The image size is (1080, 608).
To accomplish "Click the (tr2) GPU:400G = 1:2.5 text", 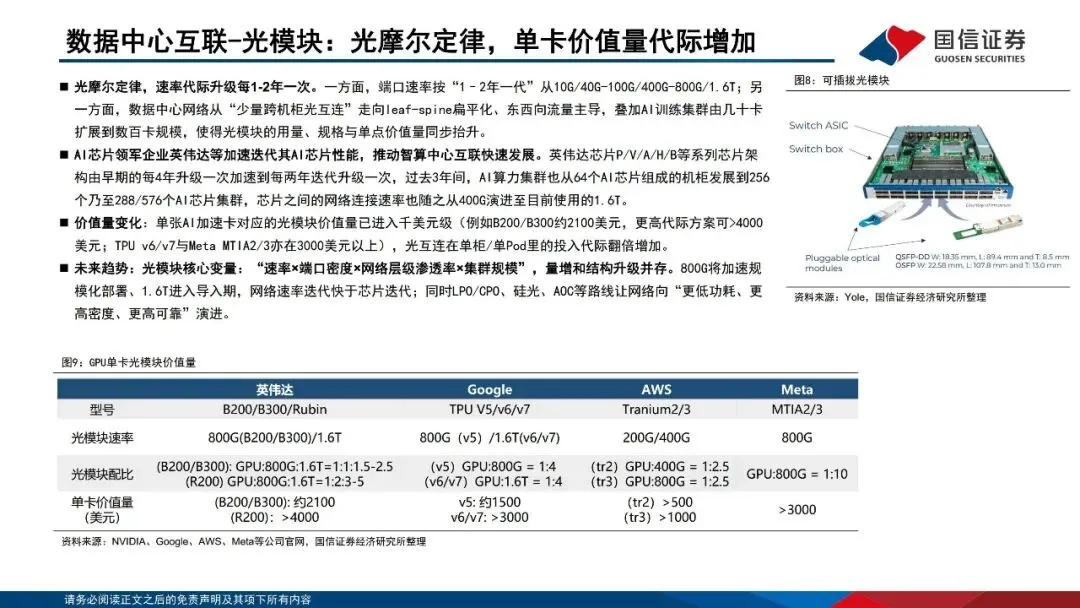I will click(659, 466).
